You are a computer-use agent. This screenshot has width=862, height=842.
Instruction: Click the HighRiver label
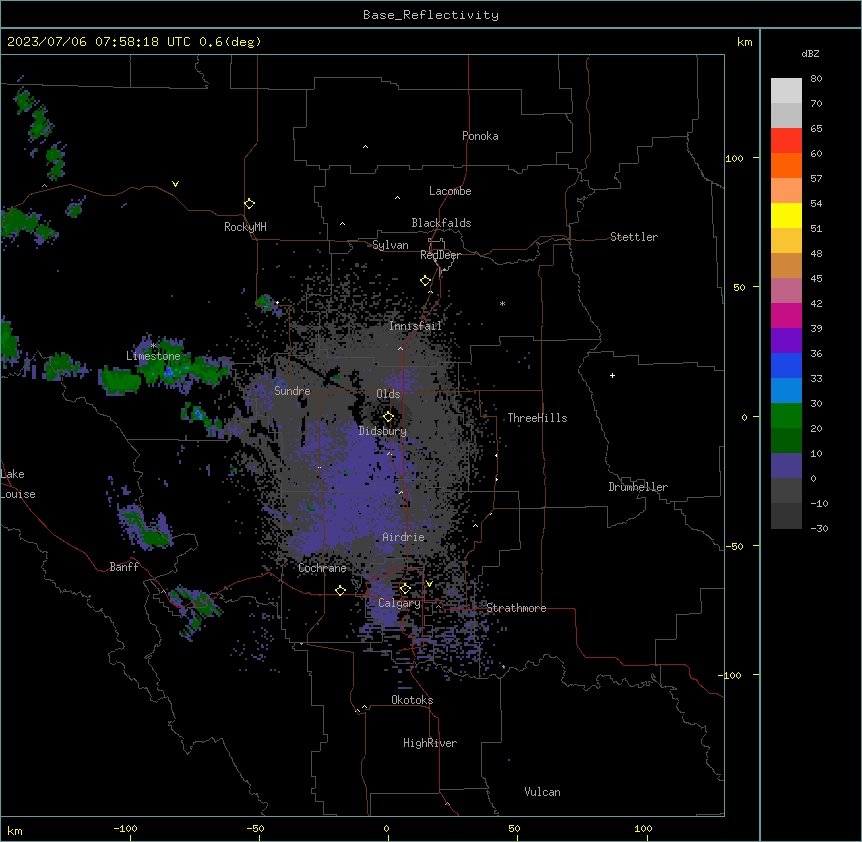[x=430, y=743]
